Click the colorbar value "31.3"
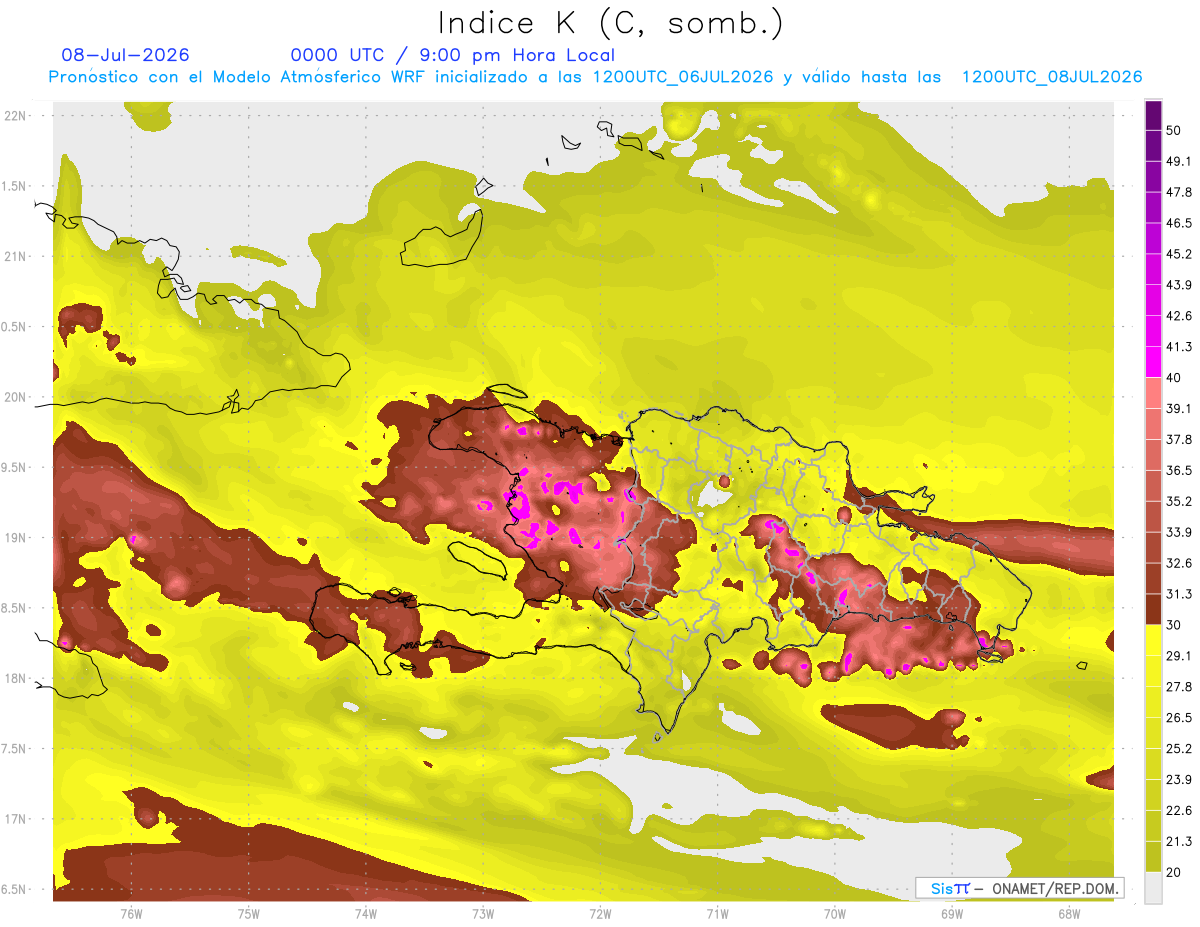1200x927 pixels. pos(1179,594)
